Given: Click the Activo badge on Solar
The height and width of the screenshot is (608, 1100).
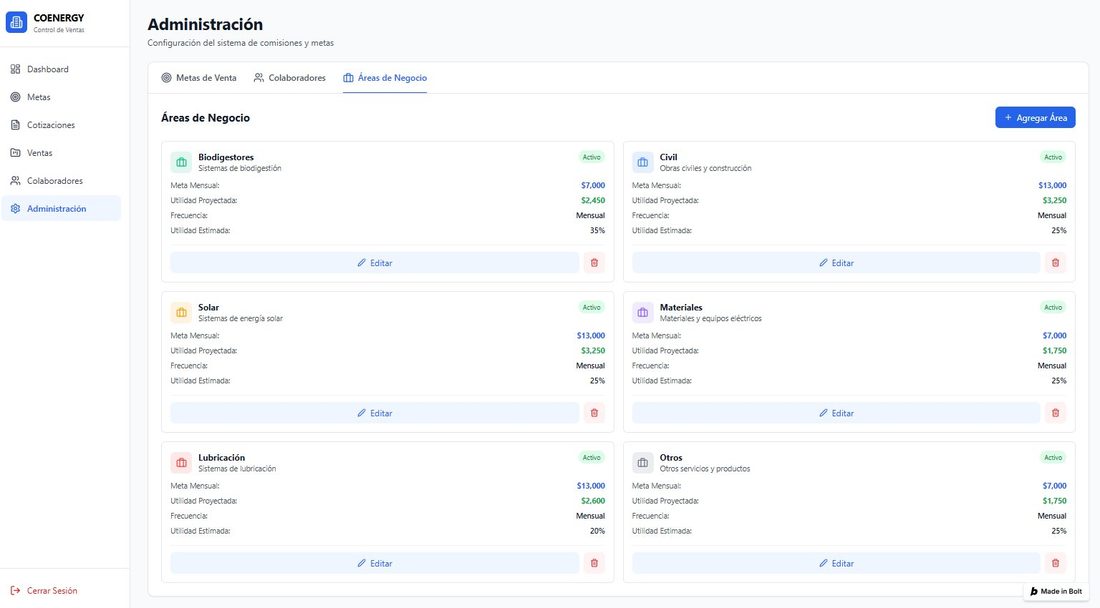Looking at the screenshot, I should click(x=591, y=307).
